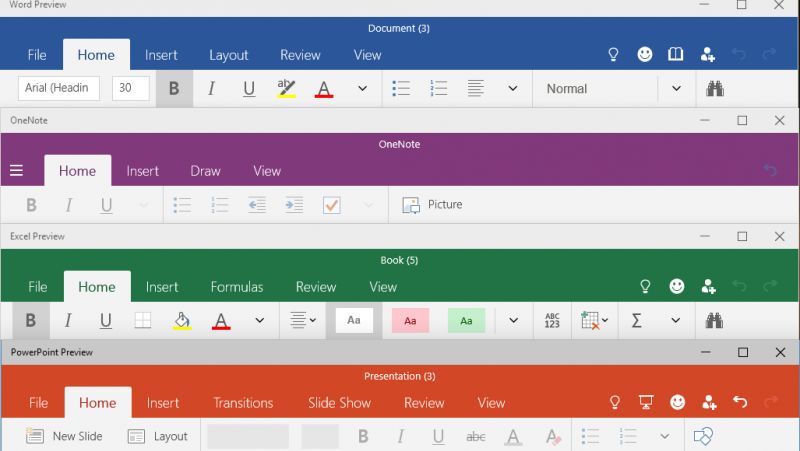Insert a Picture in OneNote
Screen dimensions: 800x451
pyautogui.click(x=432, y=205)
